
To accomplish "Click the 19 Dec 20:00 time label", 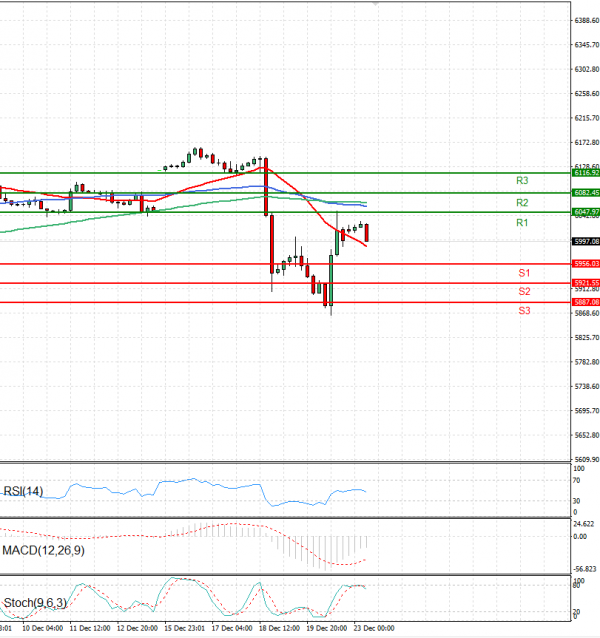I will (327, 628).
